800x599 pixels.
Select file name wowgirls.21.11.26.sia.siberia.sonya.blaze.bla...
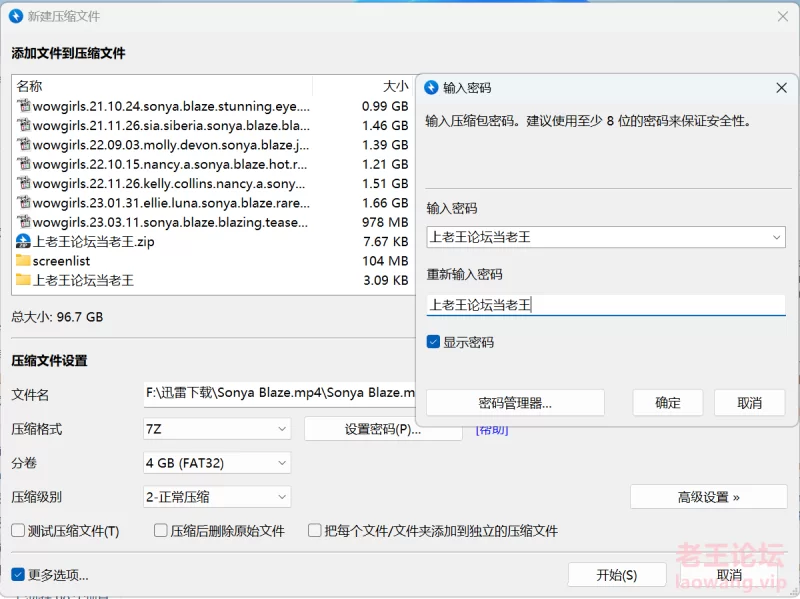click(x=171, y=126)
